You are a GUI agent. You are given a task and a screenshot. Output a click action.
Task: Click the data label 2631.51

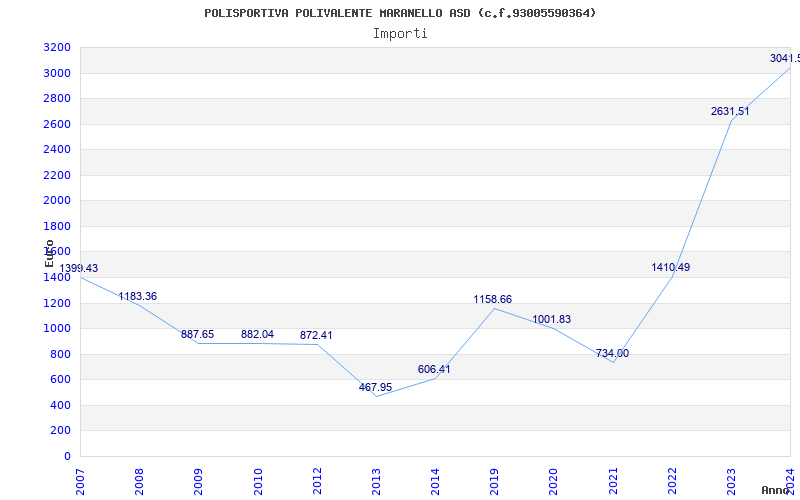pos(730,111)
